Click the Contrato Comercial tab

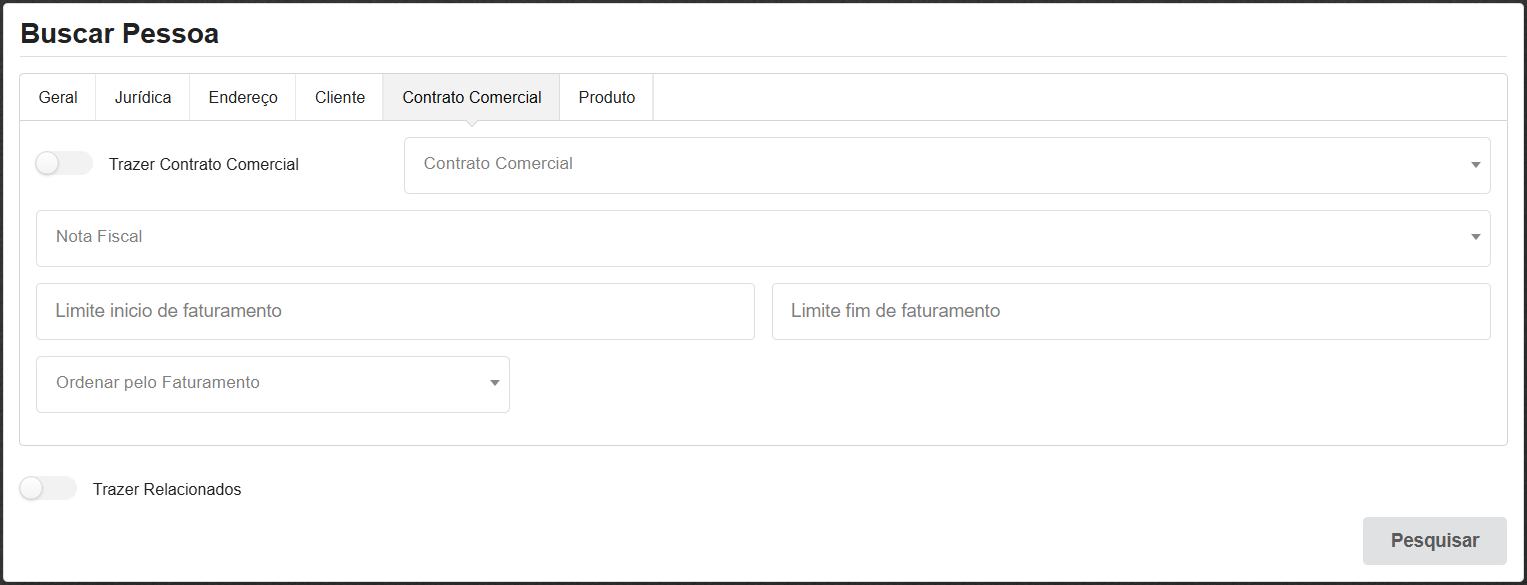coord(472,97)
